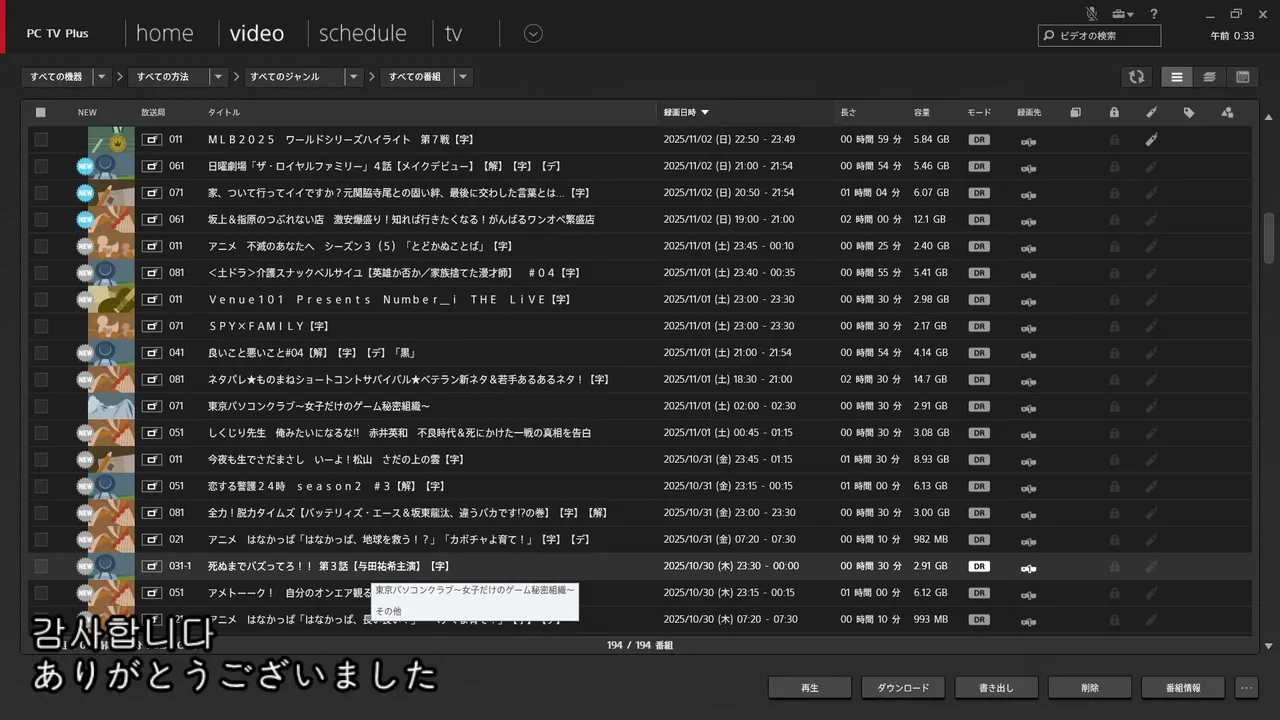Screen dimensions: 1280x720
Task: Open the schedule tab
Action: [363, 33]
